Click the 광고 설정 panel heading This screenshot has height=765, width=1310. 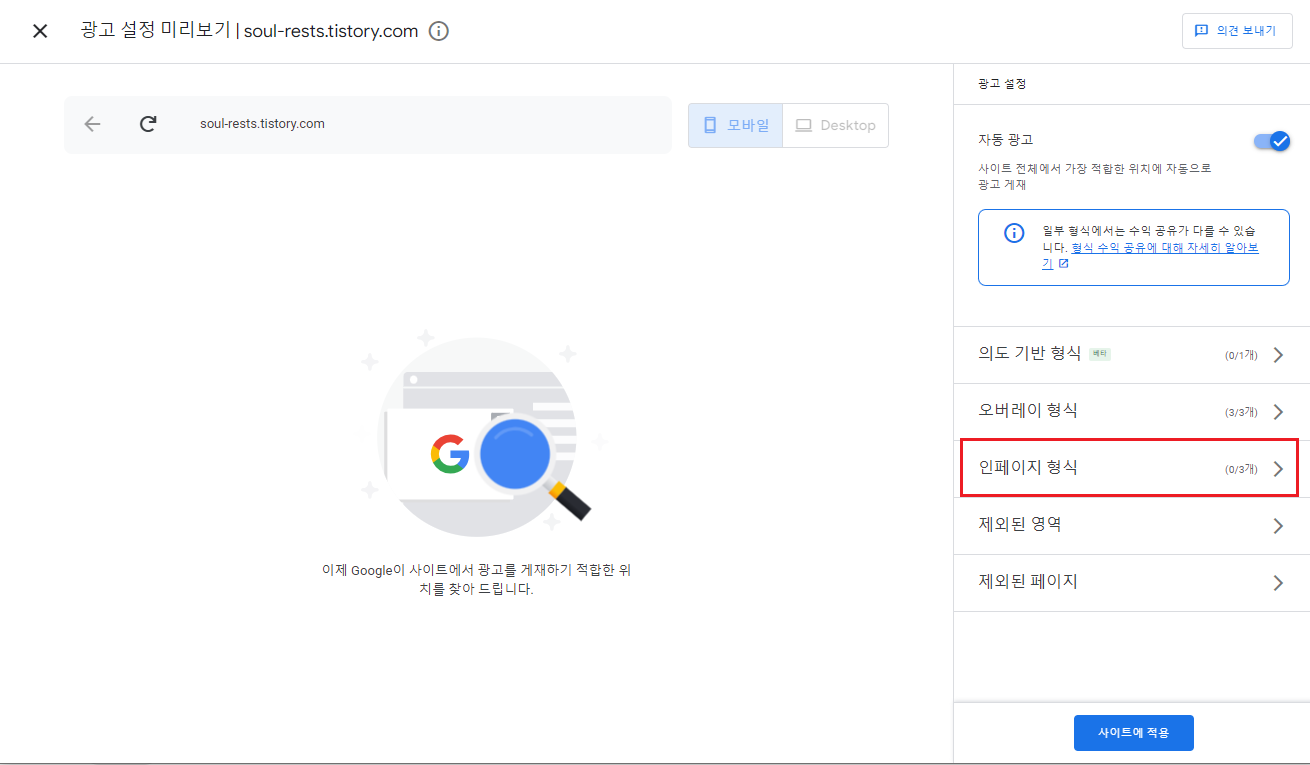(x=1002, y=84)
